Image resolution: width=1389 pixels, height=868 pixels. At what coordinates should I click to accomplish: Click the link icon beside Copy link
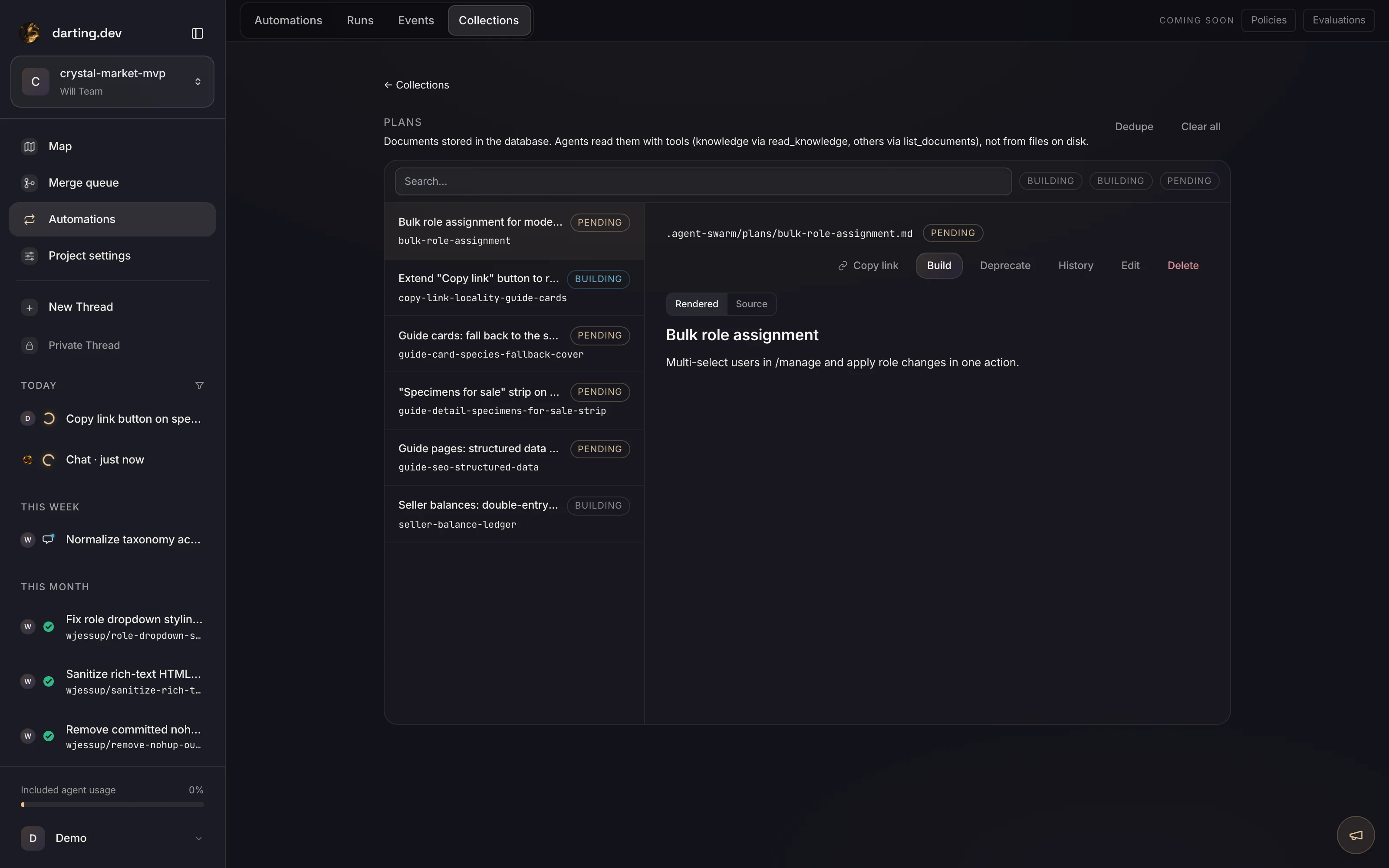(843, 266)
